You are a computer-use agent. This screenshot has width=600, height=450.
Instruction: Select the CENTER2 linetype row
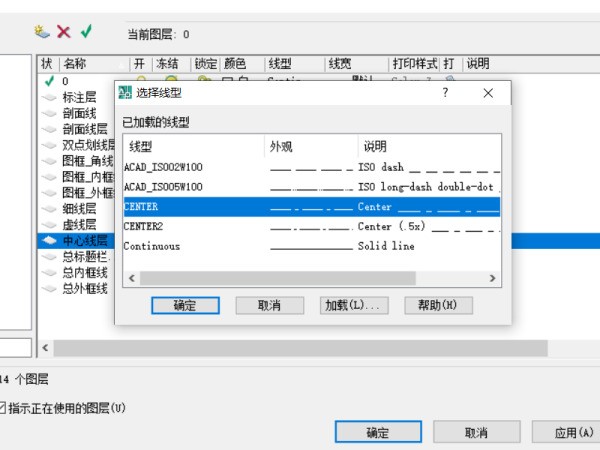point(311,227)
